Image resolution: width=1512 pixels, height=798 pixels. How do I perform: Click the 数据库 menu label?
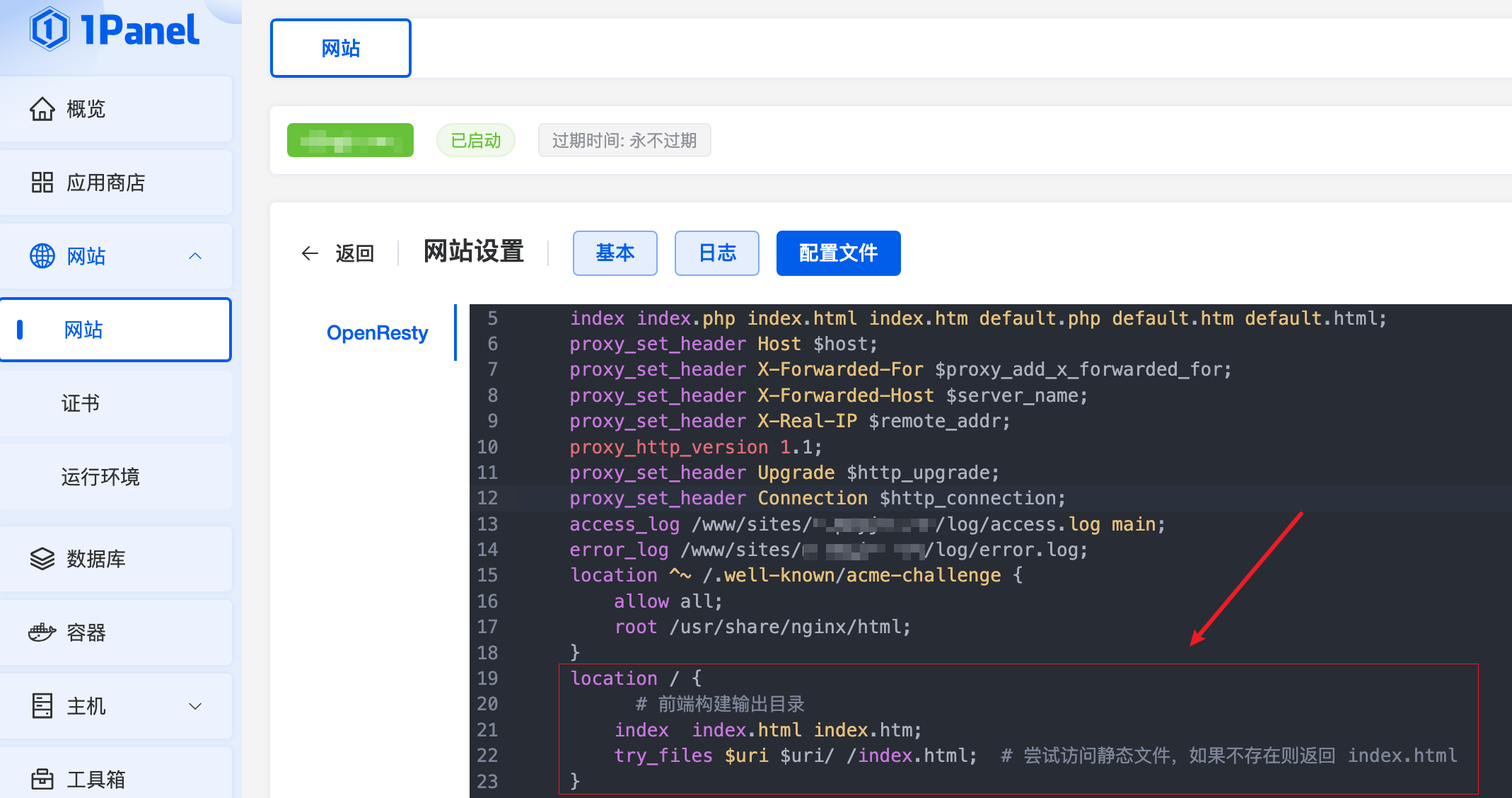96,559
